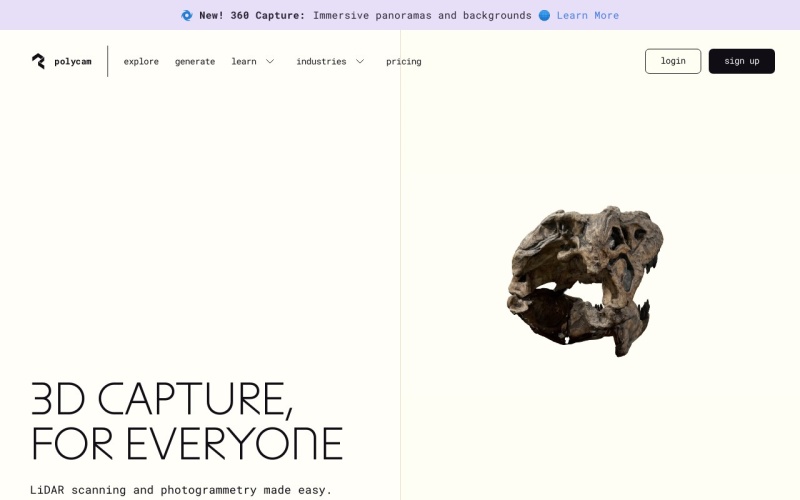800x500 pixels.
Task: Click the 3D dinosaur skull model
Action: (584, 280)
